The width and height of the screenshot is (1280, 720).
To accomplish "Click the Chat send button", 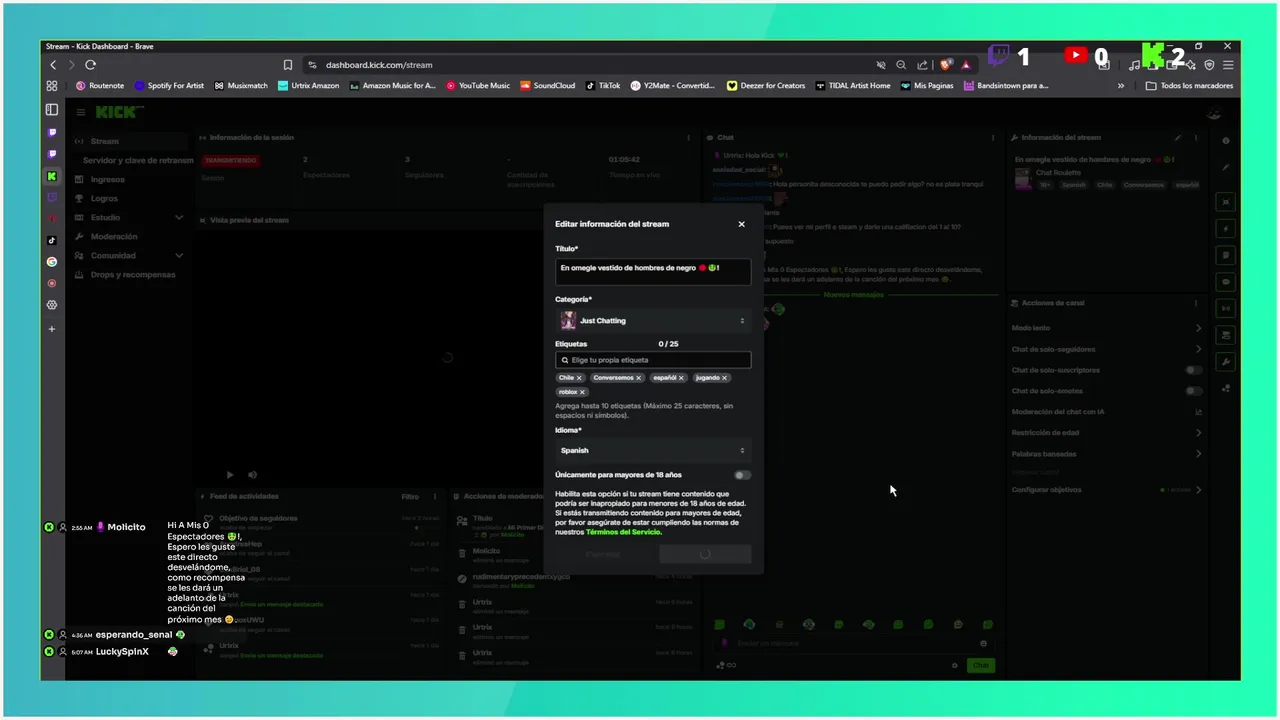I will tap(981, 665).
